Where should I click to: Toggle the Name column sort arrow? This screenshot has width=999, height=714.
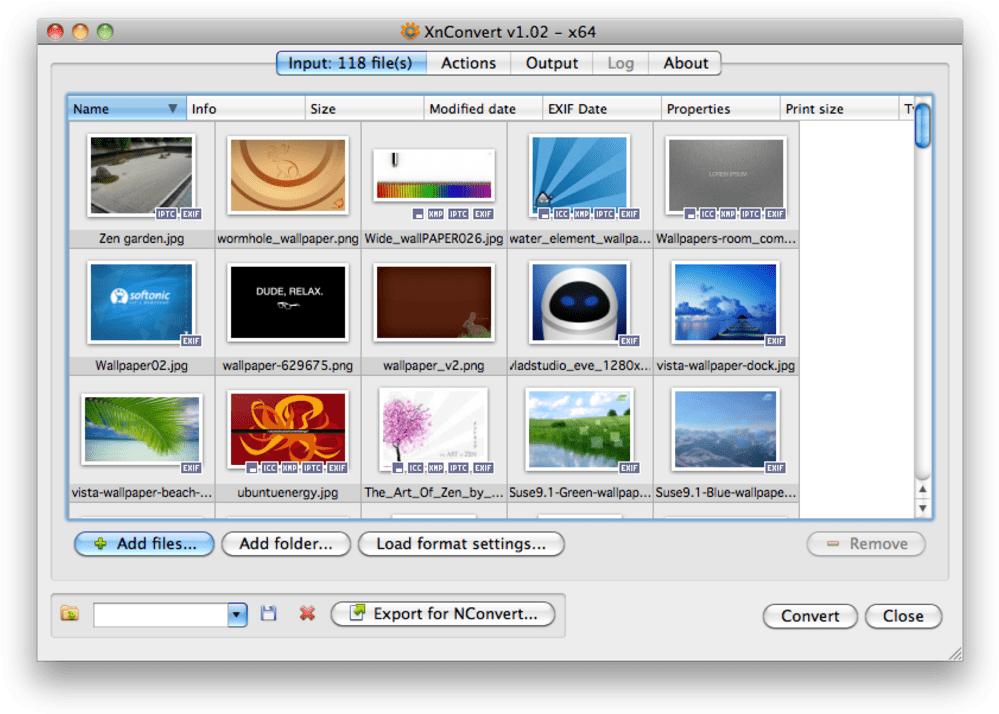point(173,108)
